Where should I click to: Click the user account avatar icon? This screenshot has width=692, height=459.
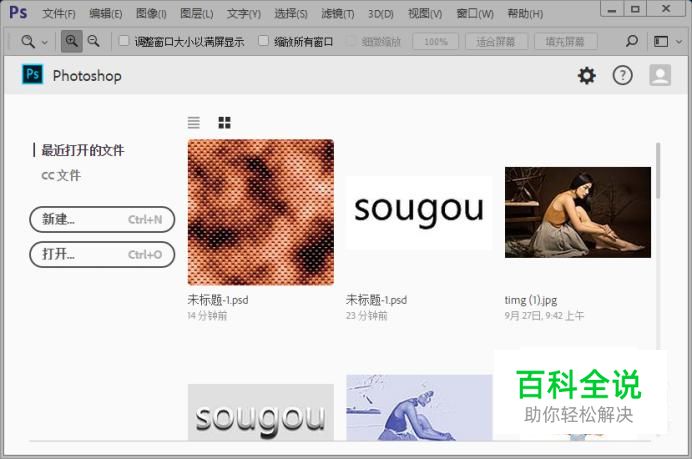pos(660,75)
